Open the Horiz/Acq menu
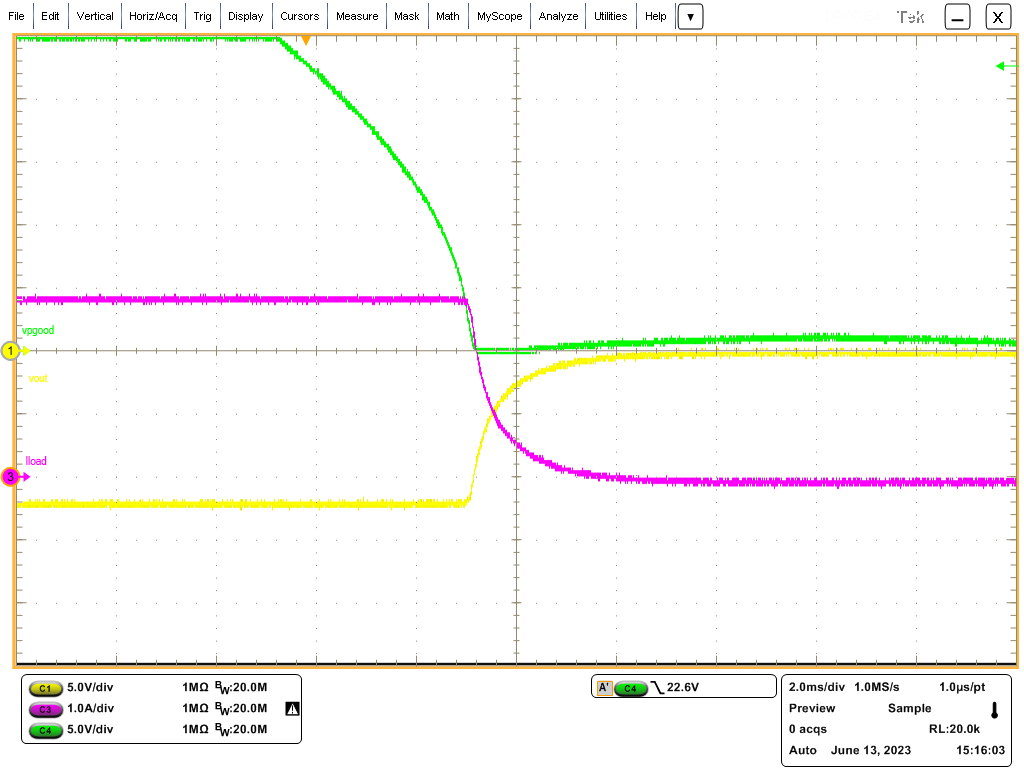The width and height of the screenshot is (1024, 768). (x=152, y=16)
